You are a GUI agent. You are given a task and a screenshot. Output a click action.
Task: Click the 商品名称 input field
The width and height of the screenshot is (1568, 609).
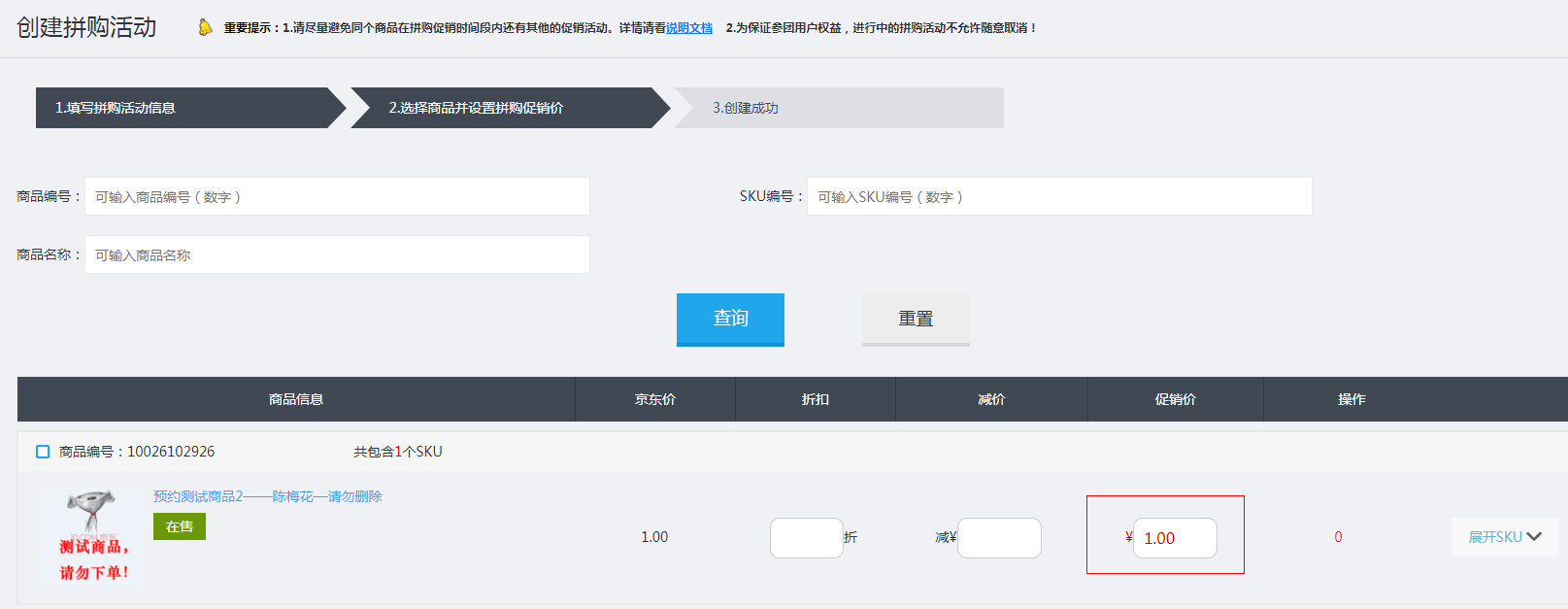(x=337, y=254)
